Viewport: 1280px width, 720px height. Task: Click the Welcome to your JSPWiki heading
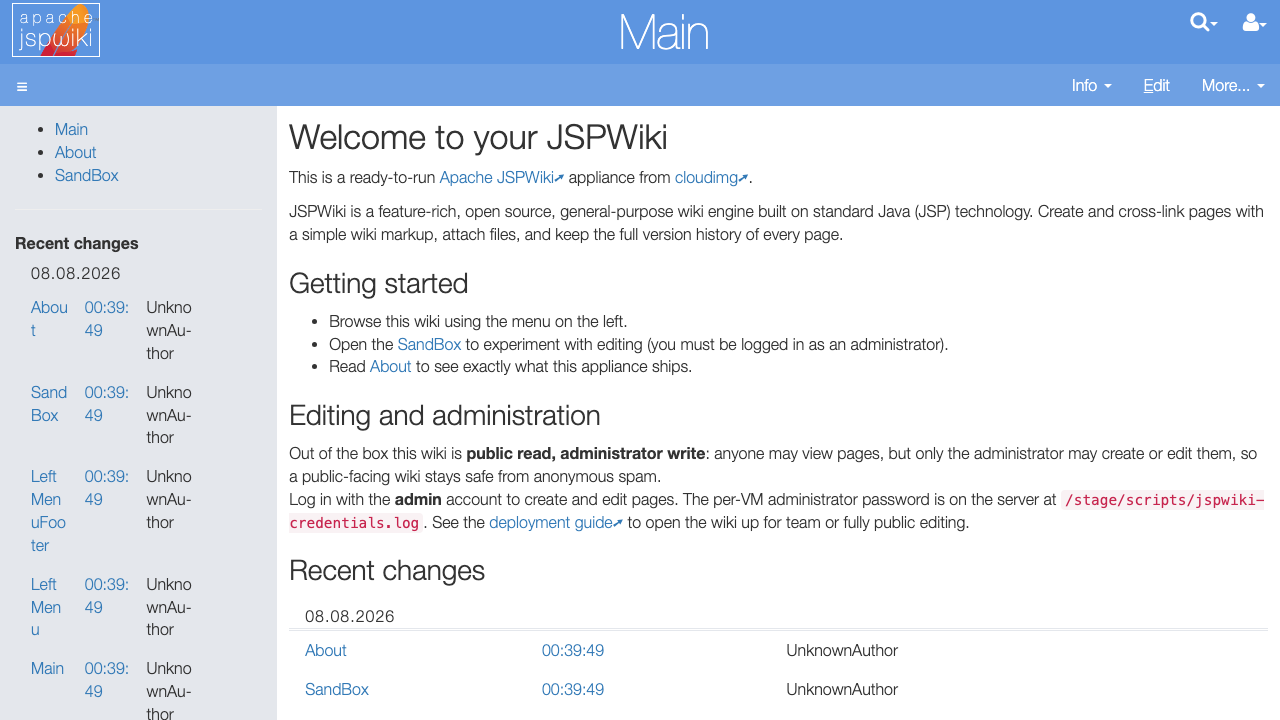pos(478,137)
